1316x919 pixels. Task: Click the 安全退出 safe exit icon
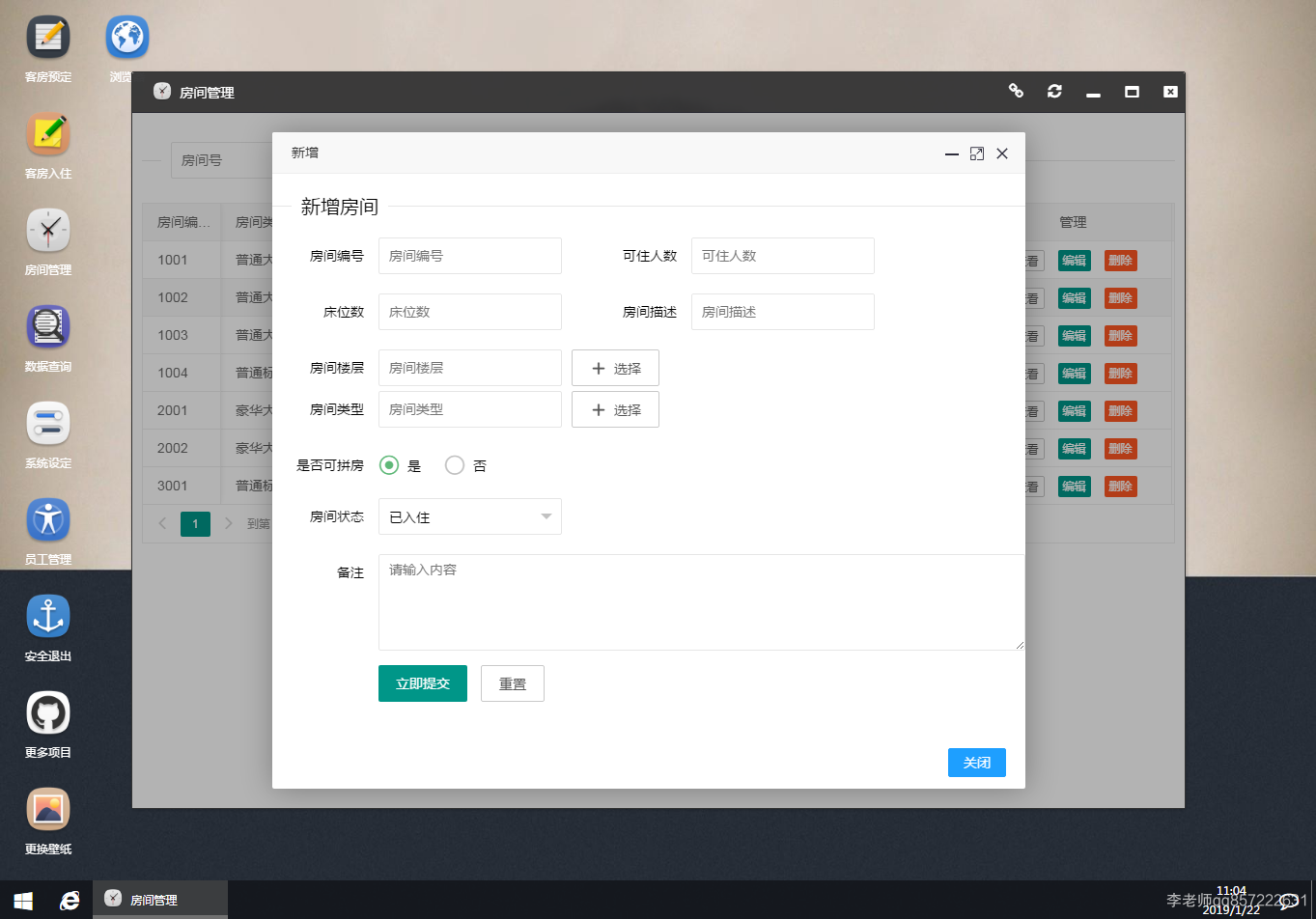[47, 617]
